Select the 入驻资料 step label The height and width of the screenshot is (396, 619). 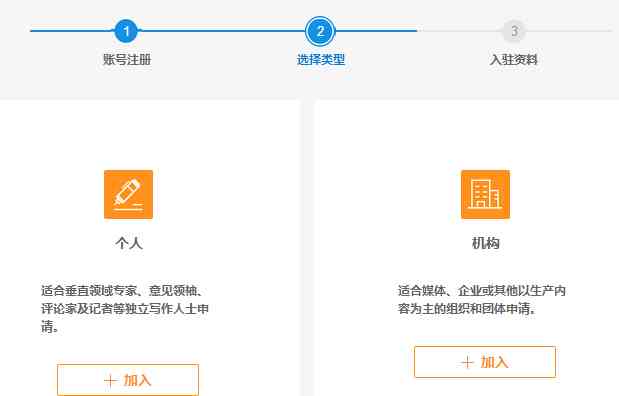(514, 60)
